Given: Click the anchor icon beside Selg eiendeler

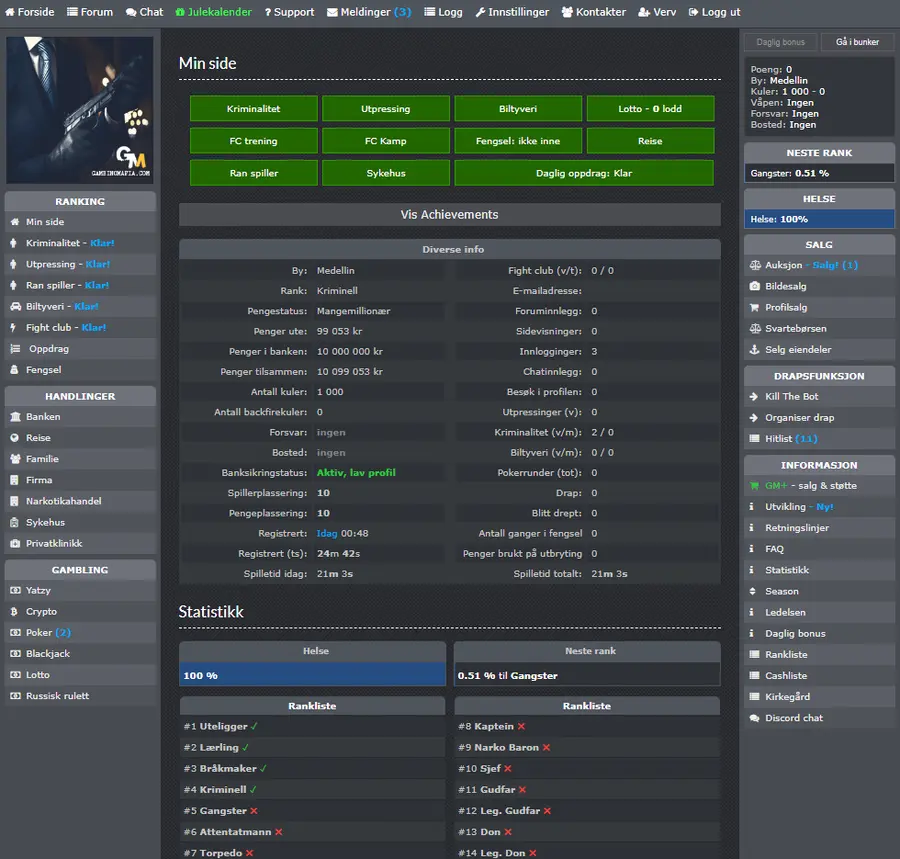Looking at the screenshot, I should point(755,349).
